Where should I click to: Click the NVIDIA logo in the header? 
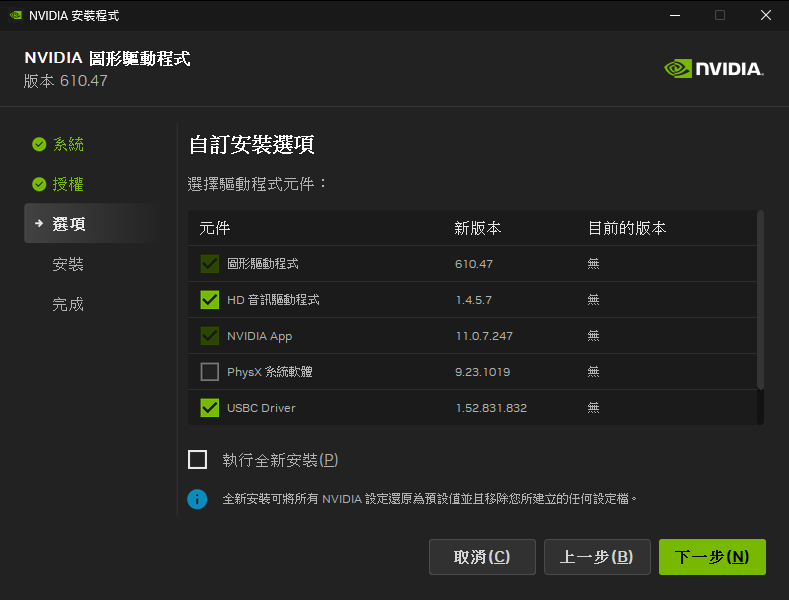tap(714, 68)
